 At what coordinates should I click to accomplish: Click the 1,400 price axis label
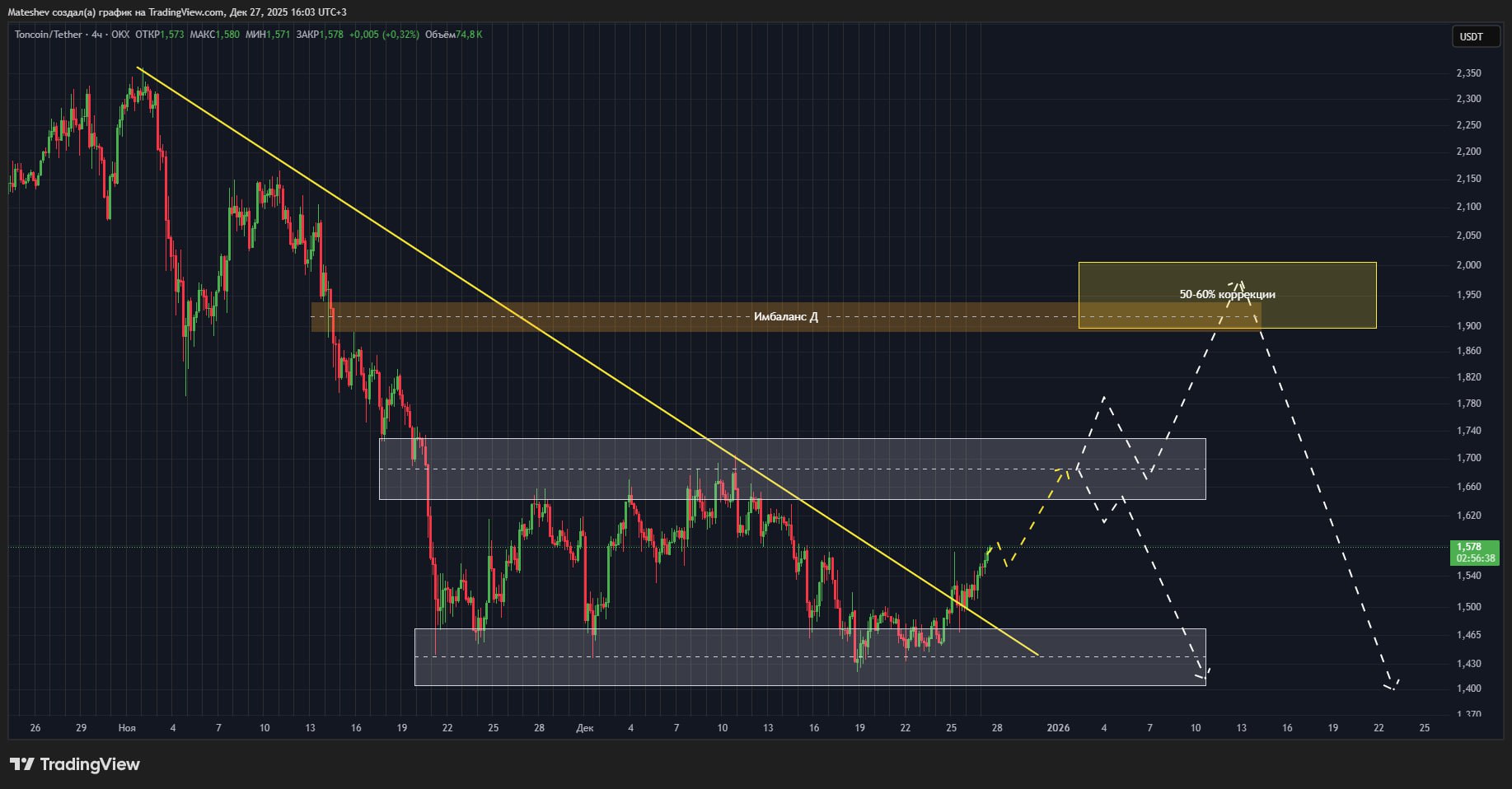pos(1468,689)
